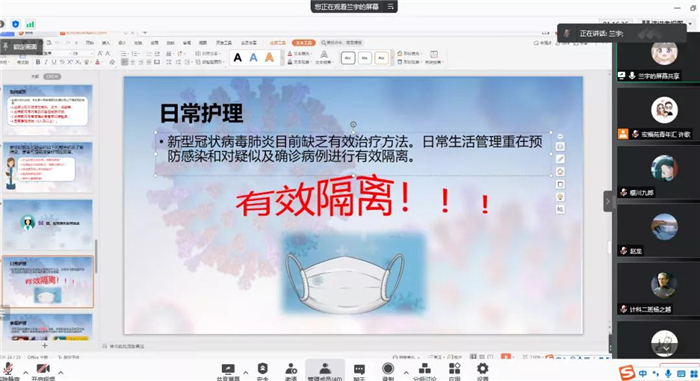Open the Insert ribbon menu tab
The width and height of the screenshot is (700, 381).
tap(106, 43)
